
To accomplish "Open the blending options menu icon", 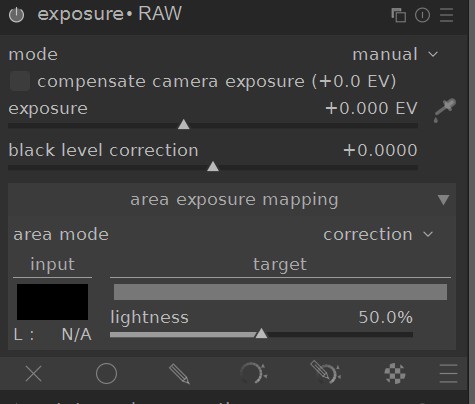I will click(x=448, y=373).
